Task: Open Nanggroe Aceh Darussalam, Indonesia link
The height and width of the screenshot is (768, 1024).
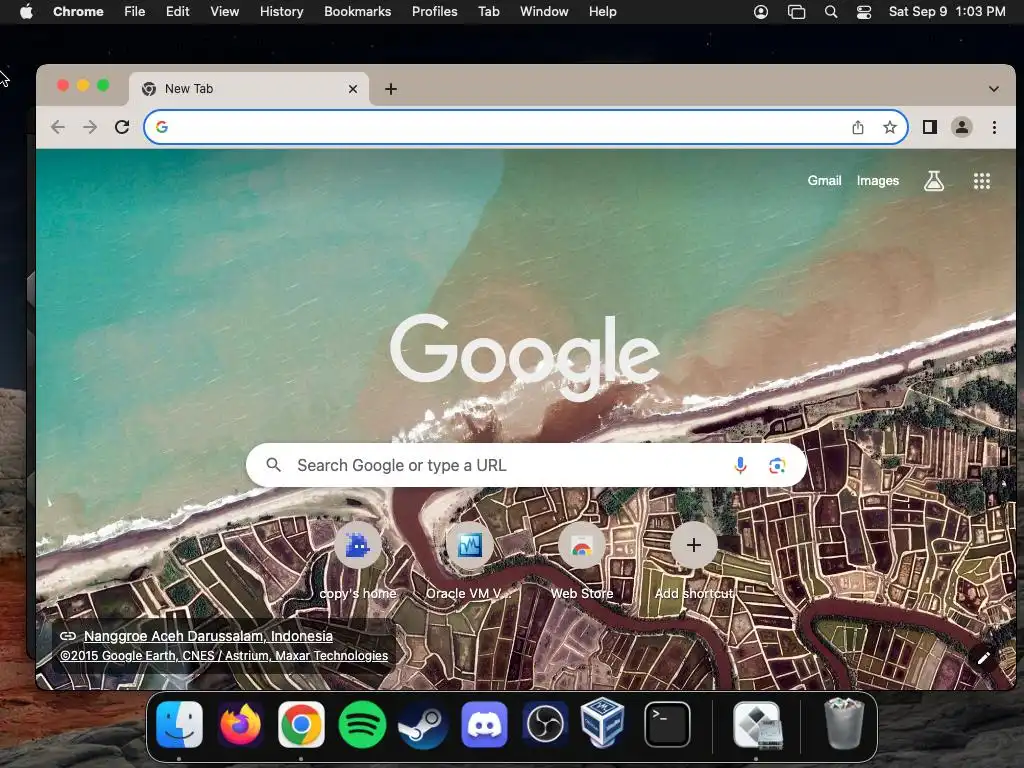Action: [x=208, y=635]
